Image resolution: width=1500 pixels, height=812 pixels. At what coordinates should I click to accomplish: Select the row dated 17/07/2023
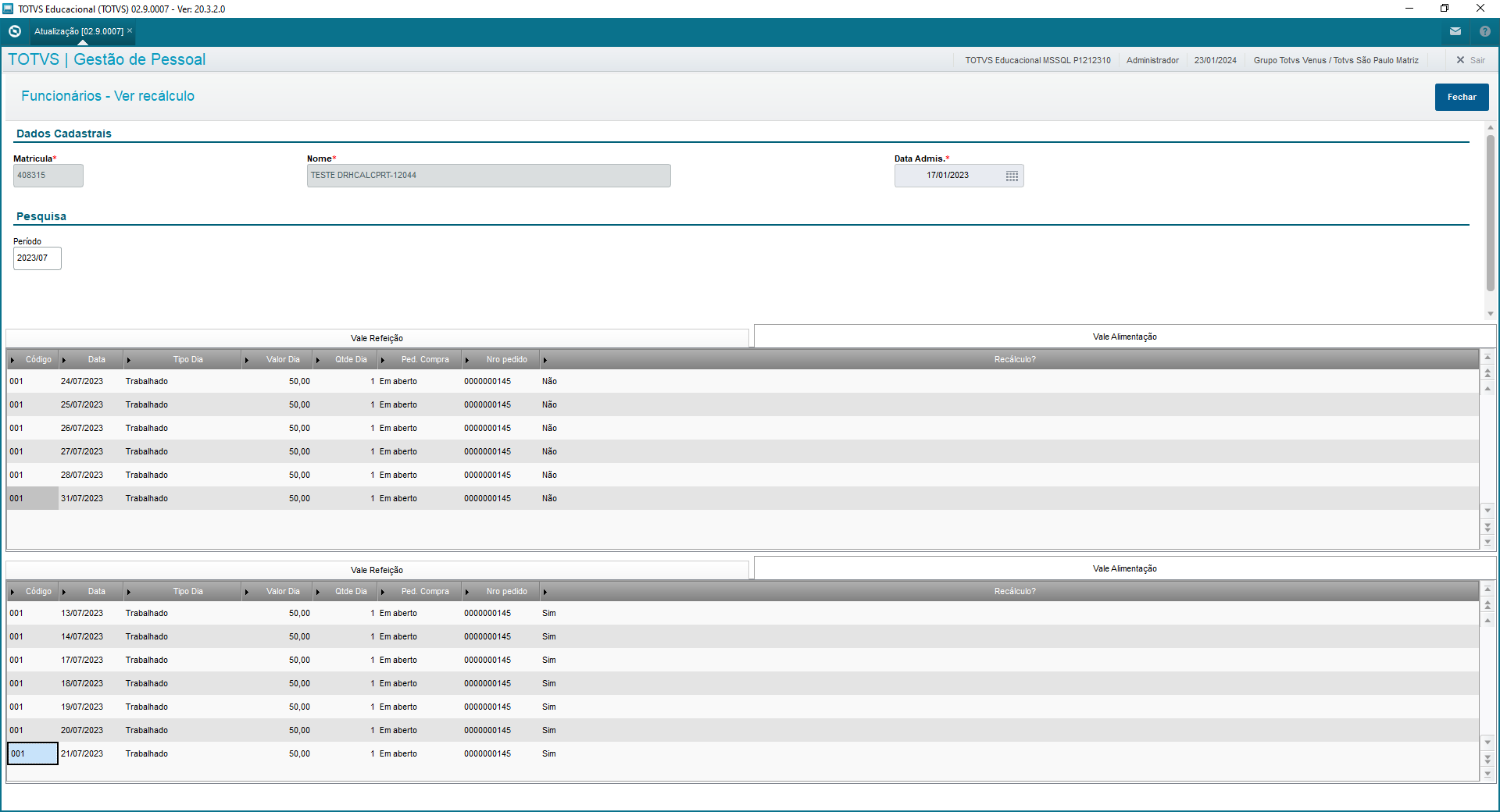point(742,661)
